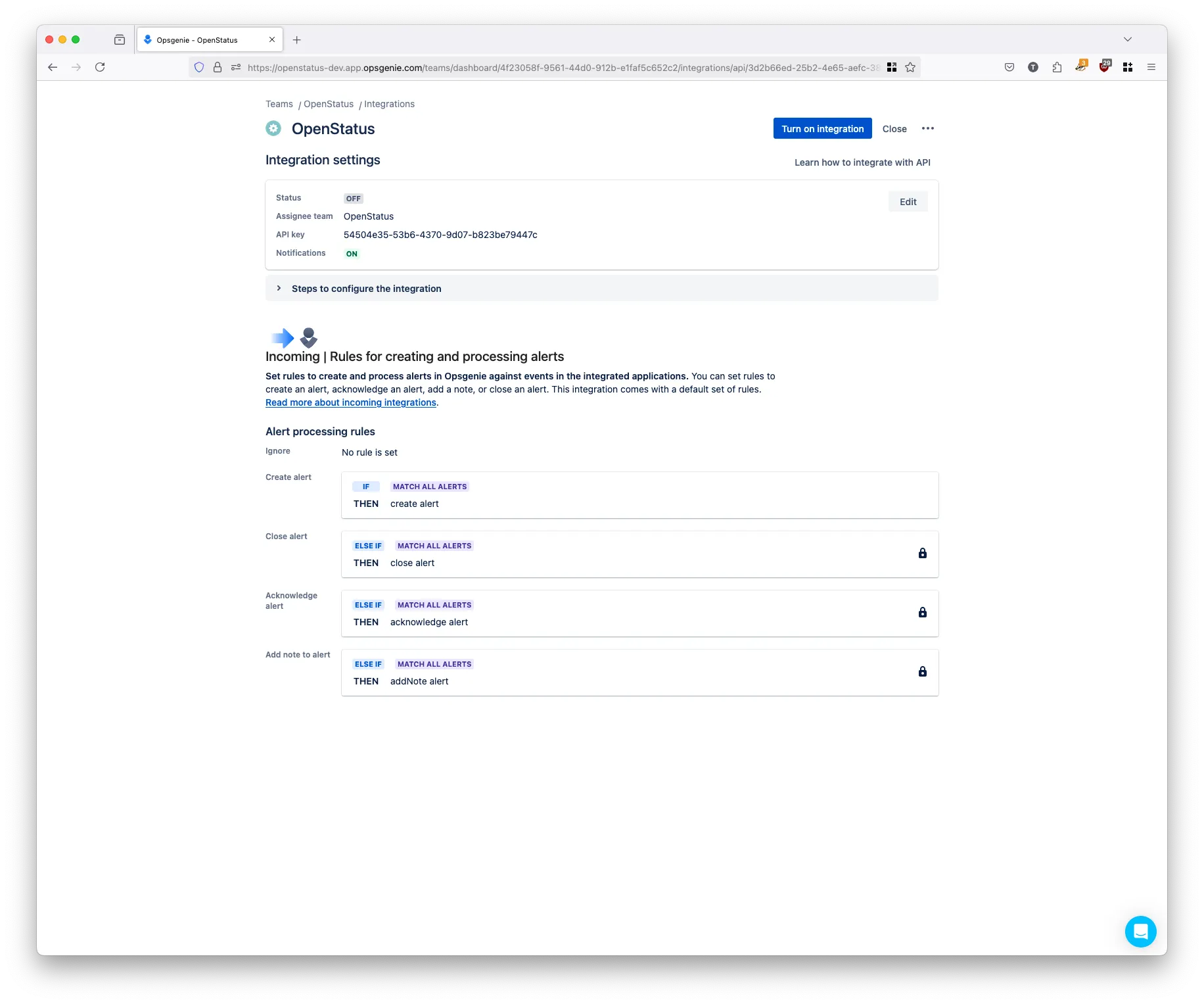Open the shield tracking protection icon
This screenshot has height=1004, width=1204.
[x=198, y=66]
